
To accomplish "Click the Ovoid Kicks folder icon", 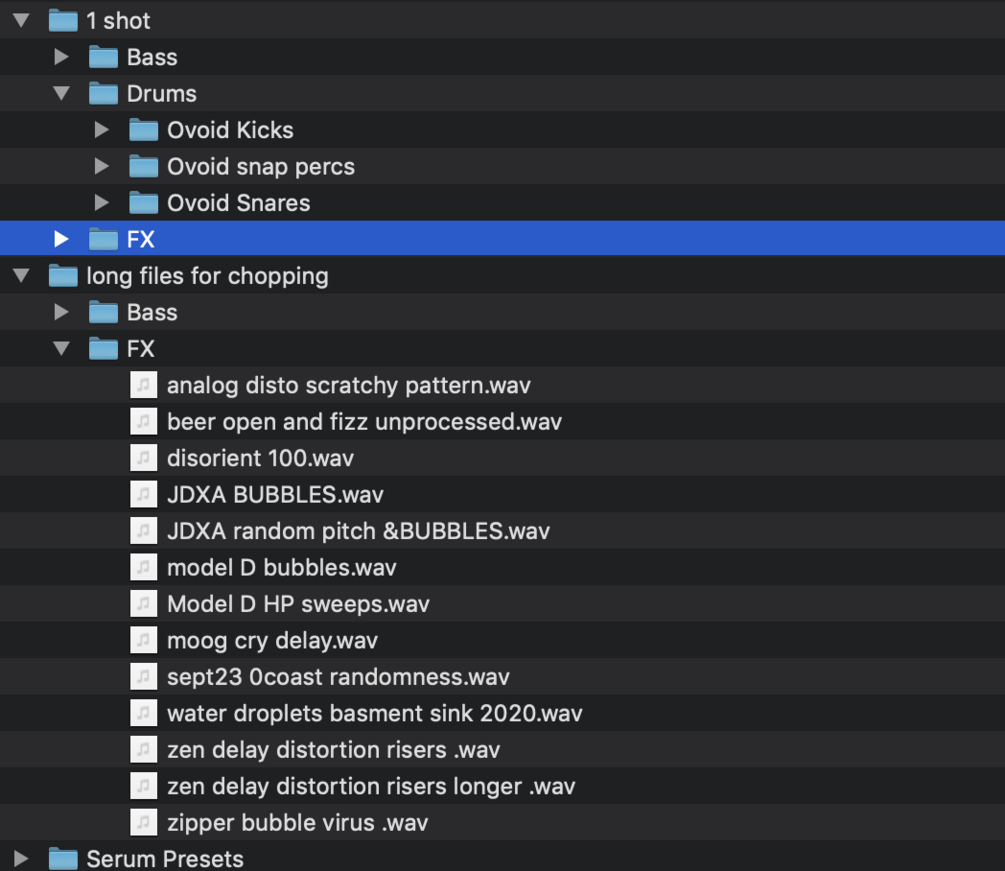I will (x=144, y=130).
